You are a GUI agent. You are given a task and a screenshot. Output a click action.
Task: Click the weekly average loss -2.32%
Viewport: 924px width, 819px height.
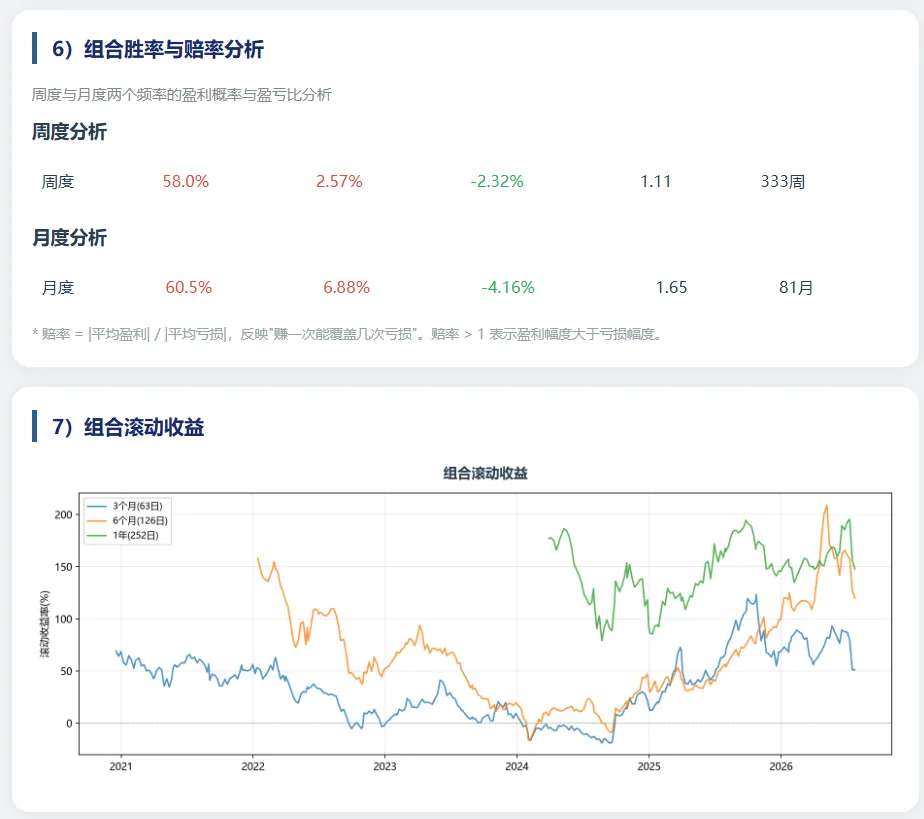(497, 181)
